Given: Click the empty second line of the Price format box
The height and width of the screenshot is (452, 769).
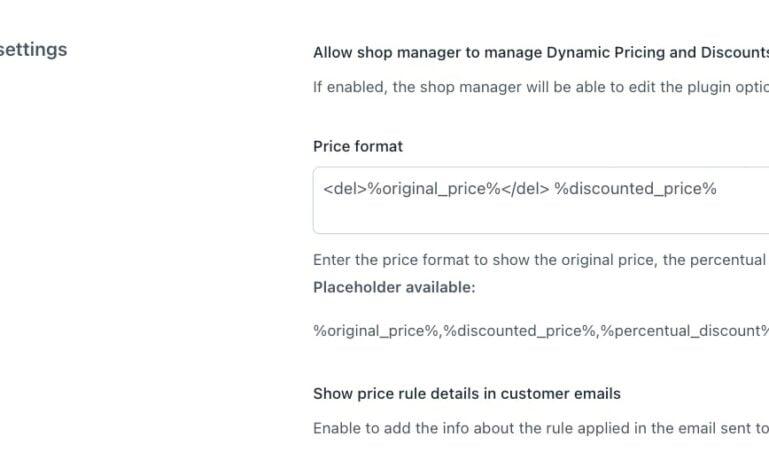Looking at the screenshot, I should coord(541,217).
